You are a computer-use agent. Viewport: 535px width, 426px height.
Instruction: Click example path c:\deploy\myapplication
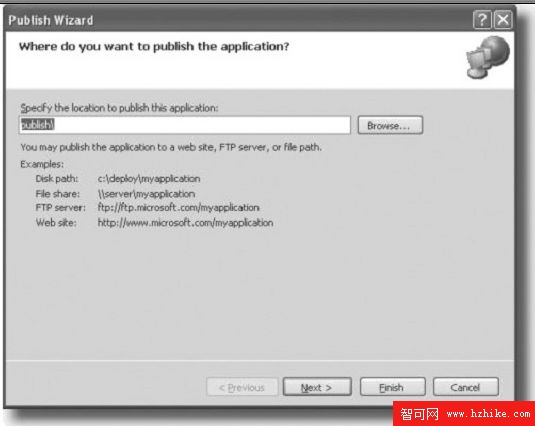149,179
